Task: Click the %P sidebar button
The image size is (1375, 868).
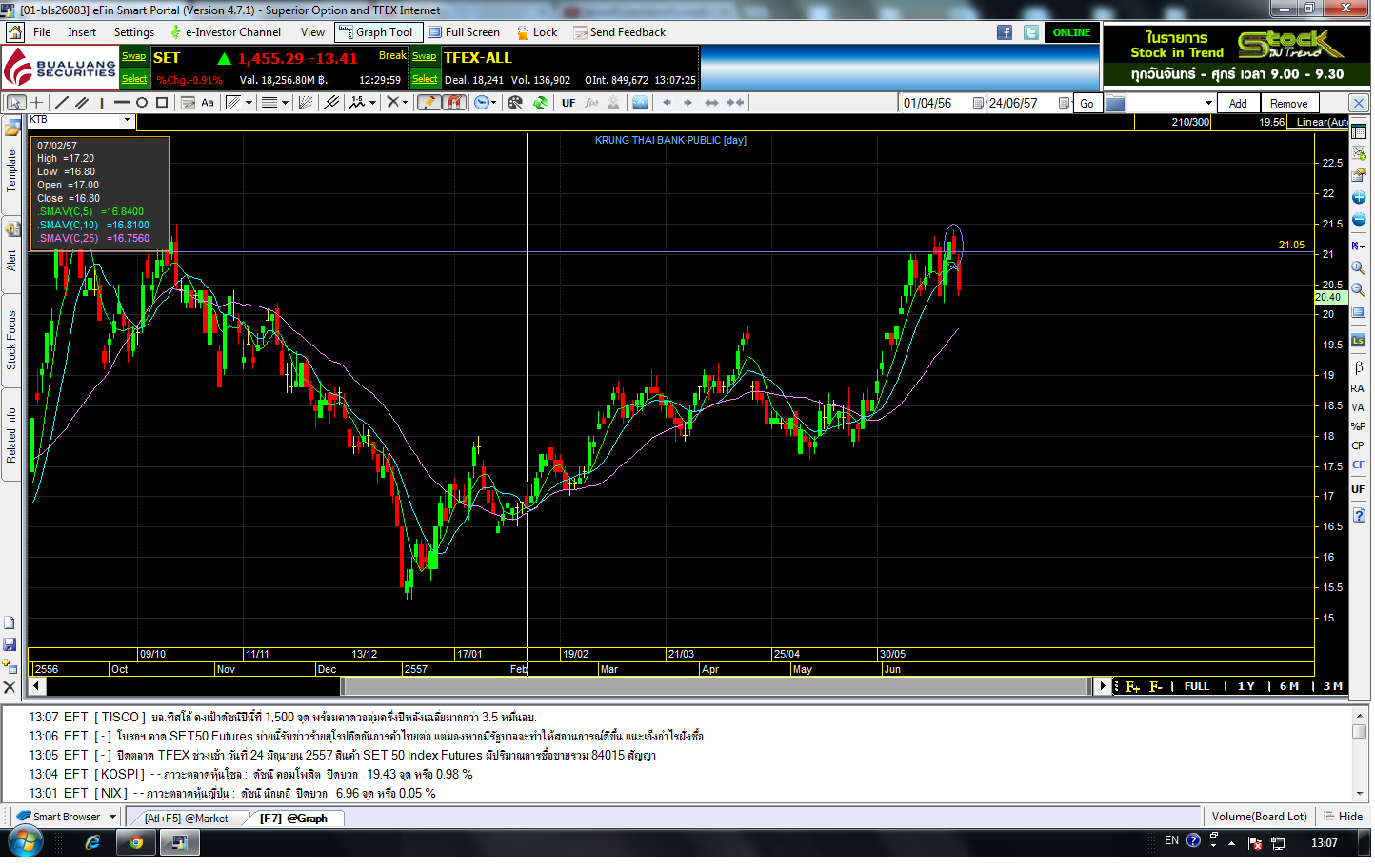Action: [1358, 427]
